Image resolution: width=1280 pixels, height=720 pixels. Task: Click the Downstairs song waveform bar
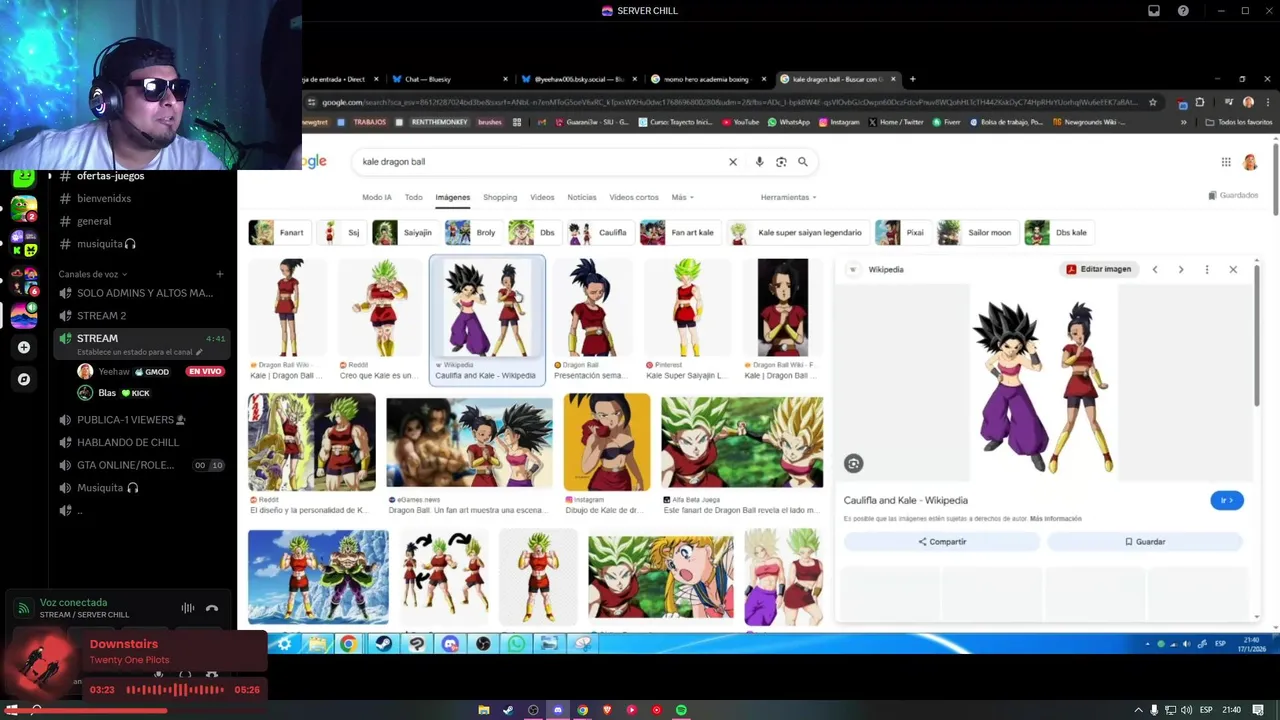pos(174,690)
